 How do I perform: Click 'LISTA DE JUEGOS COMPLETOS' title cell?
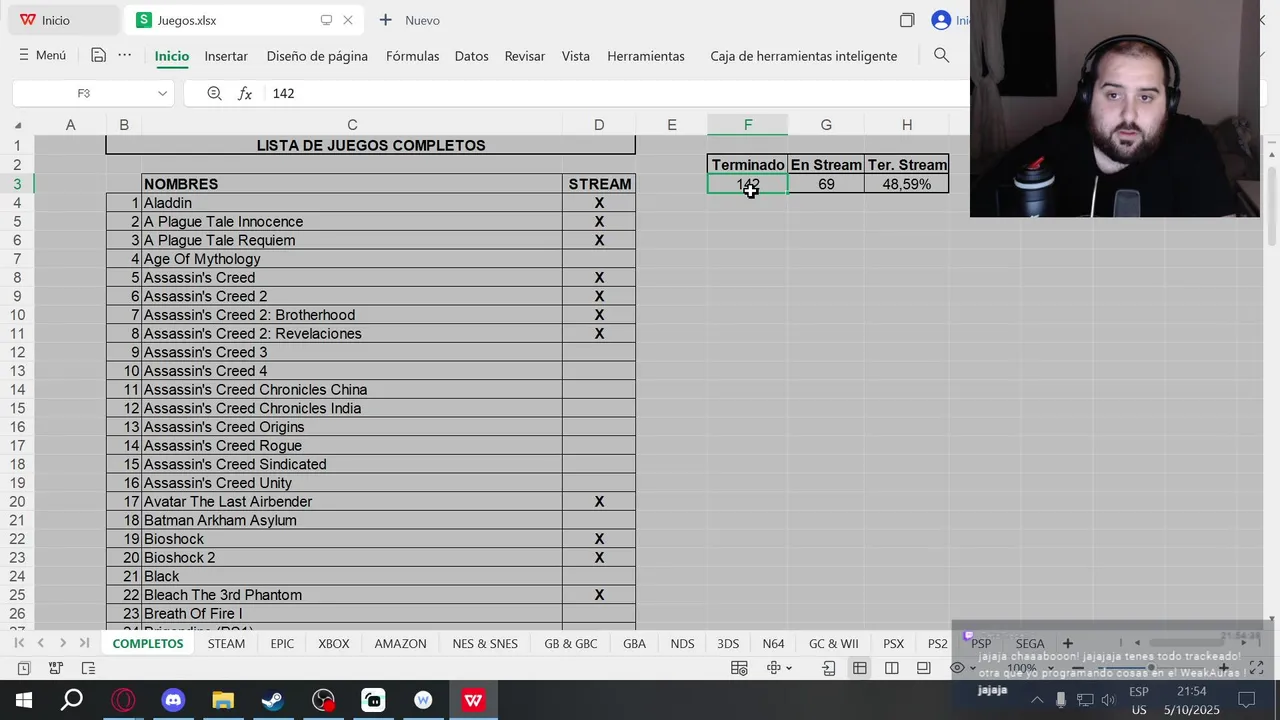click(370, 145)
